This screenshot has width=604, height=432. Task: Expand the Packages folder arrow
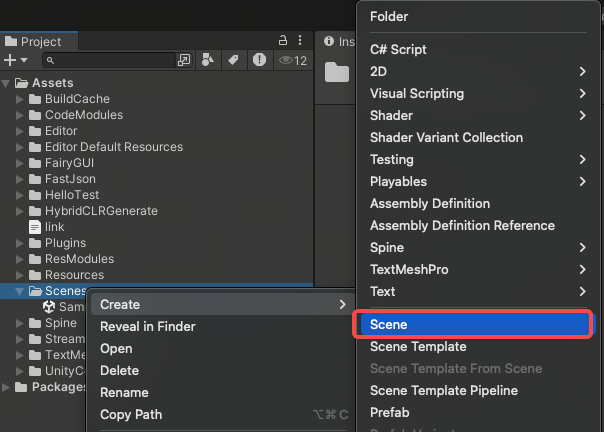[7, 387]
